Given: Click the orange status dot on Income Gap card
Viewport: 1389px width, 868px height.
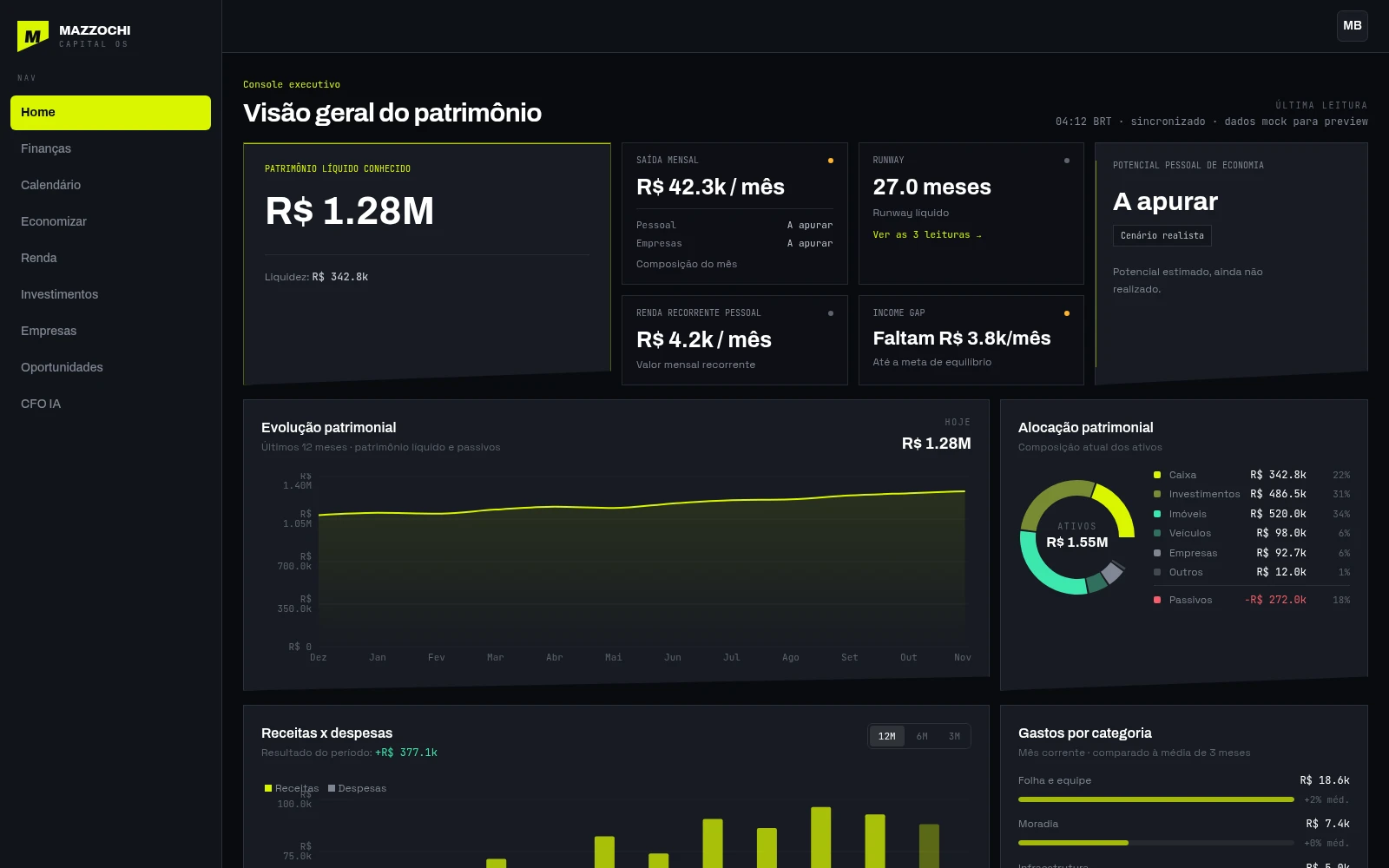Looking at the screenshot, I should tap(1067, 313).
